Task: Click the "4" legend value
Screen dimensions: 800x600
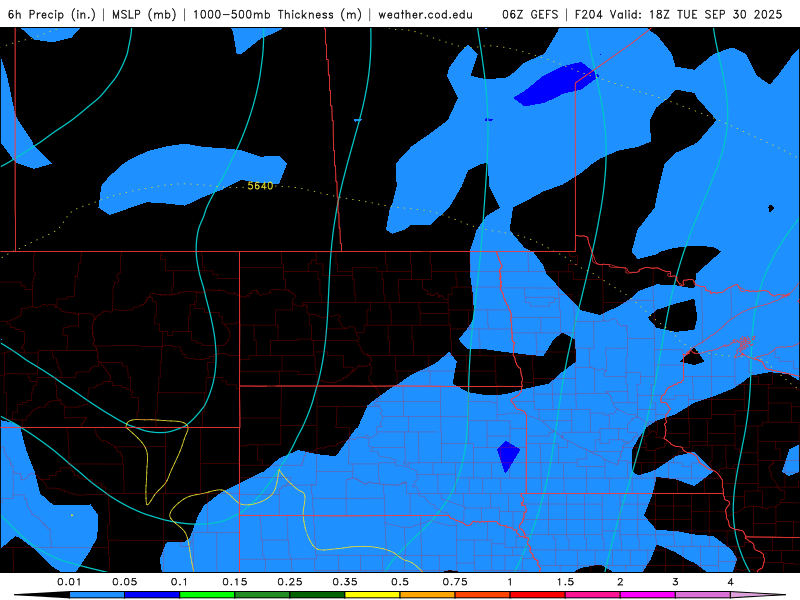Action: click(731, 582)
